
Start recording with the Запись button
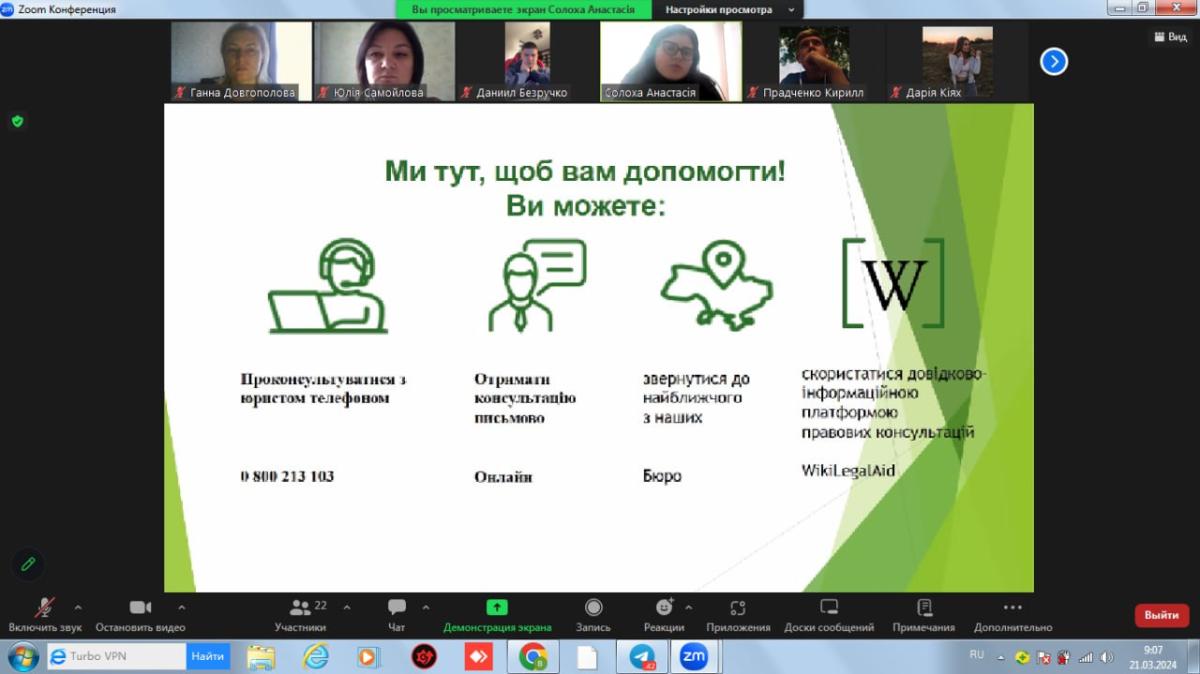coord(593,608)
